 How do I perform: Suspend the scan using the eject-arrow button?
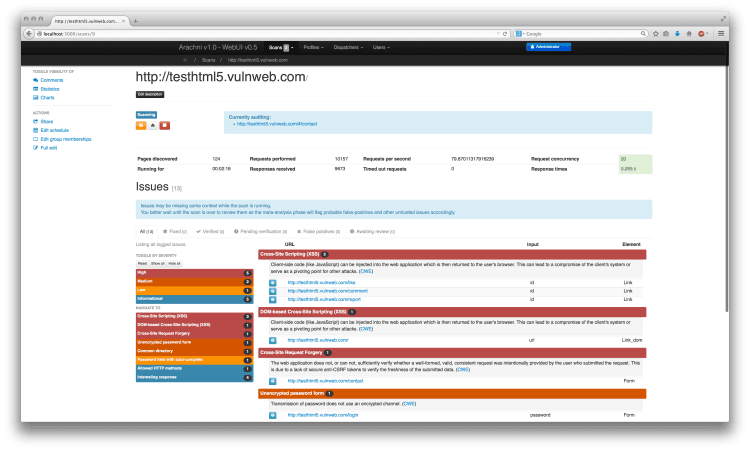click(153, 125)
